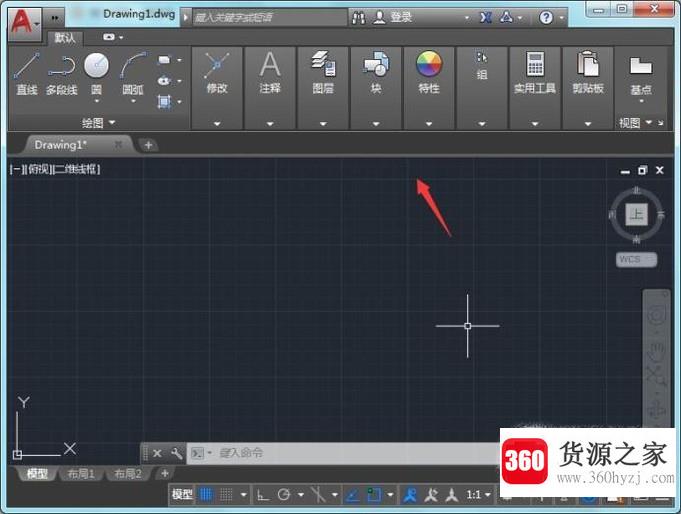
Task: Open the Utilities (实用工具) calculator icon
Action: (535, 64)
